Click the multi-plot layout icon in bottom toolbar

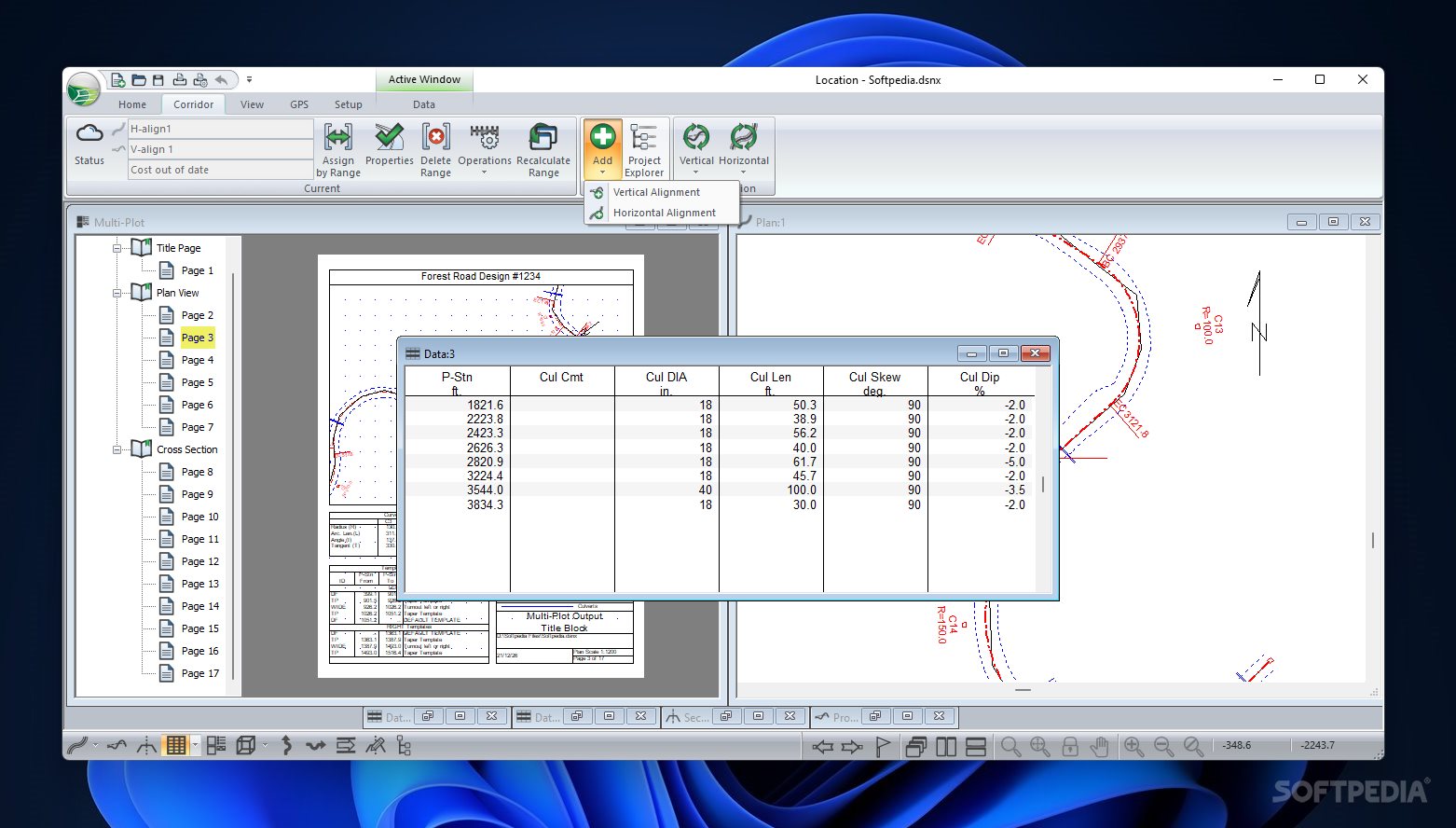point(216,745)
